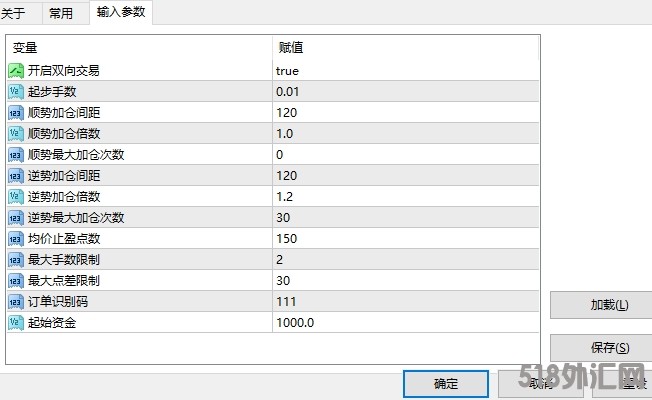Click the 赋值 column header

405,47
